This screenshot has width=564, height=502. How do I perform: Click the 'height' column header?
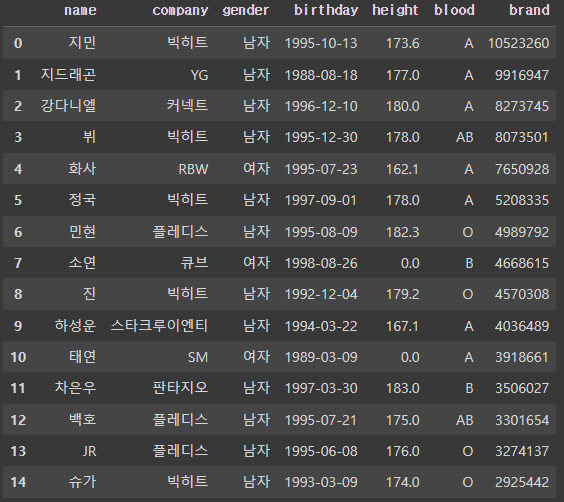[x=395, y=11]
